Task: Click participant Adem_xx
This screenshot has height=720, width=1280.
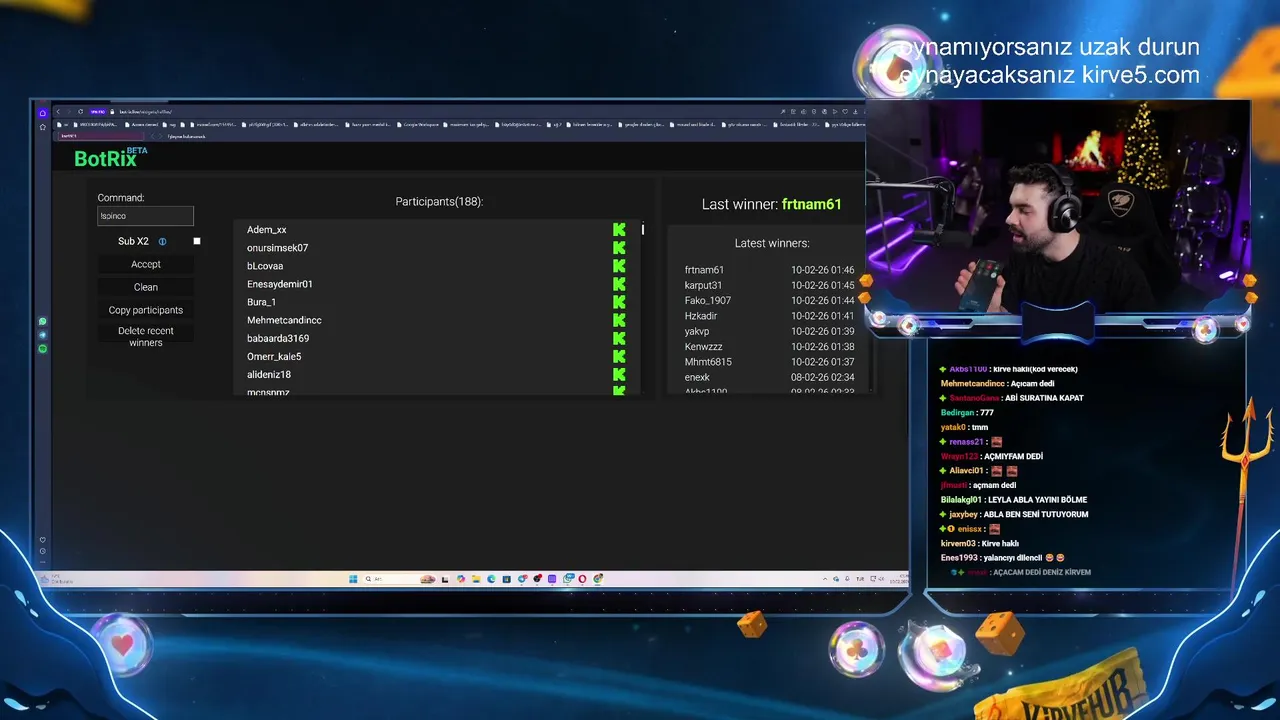Action: point(267,230)
